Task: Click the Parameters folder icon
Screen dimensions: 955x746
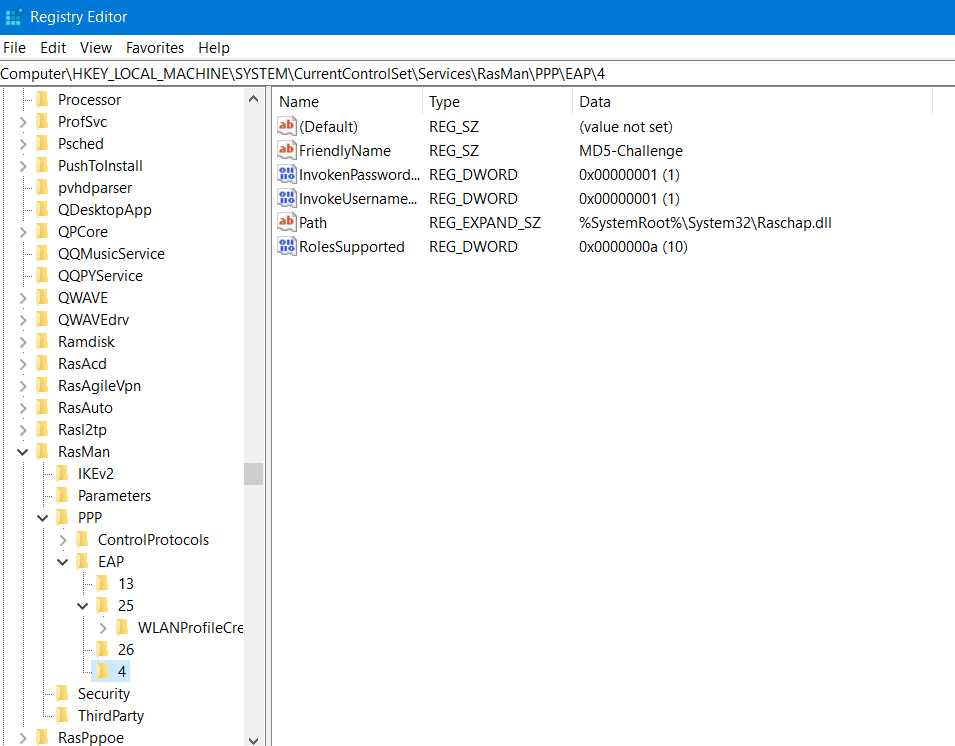Action: [62, 495]
